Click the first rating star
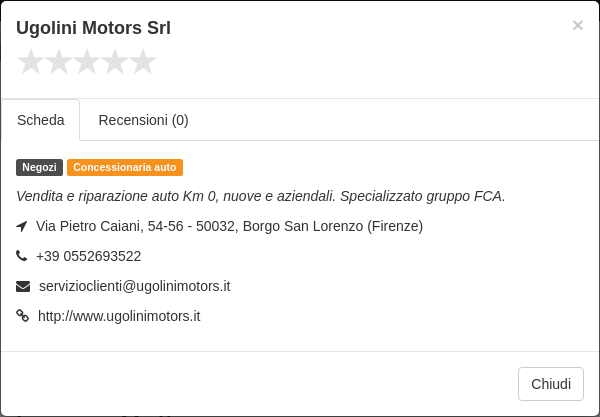This screenshot has width=600, height=417. pyautogui.click(x=31, y=62)
